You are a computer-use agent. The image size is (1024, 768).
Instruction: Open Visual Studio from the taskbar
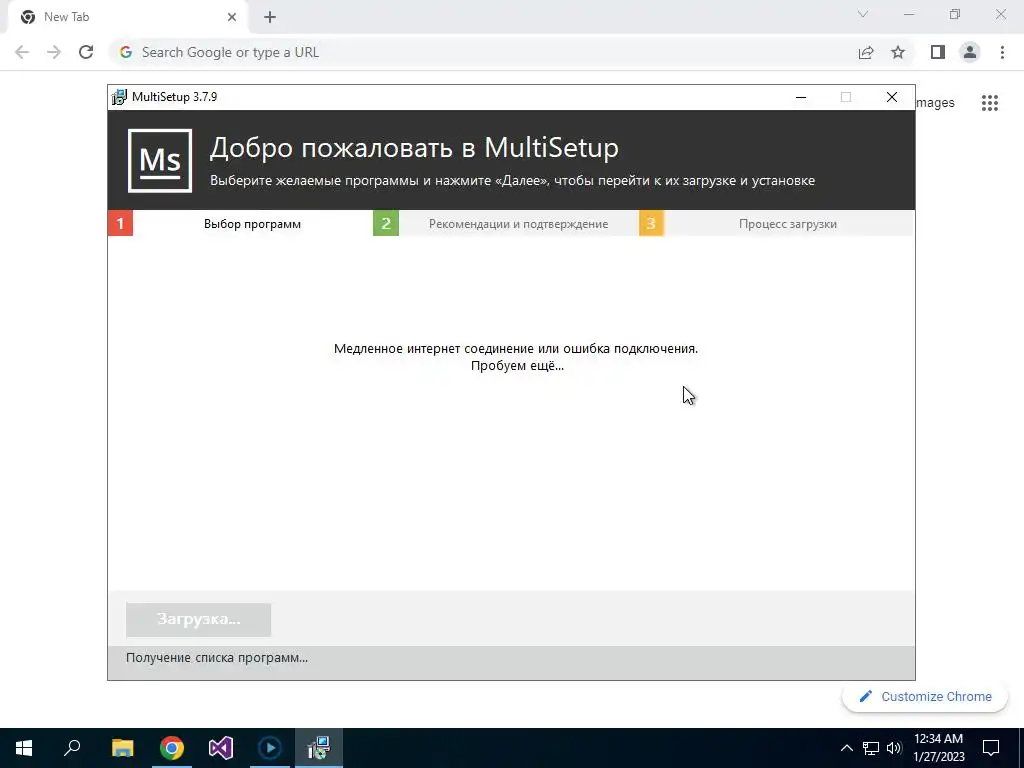coord(221,748)
